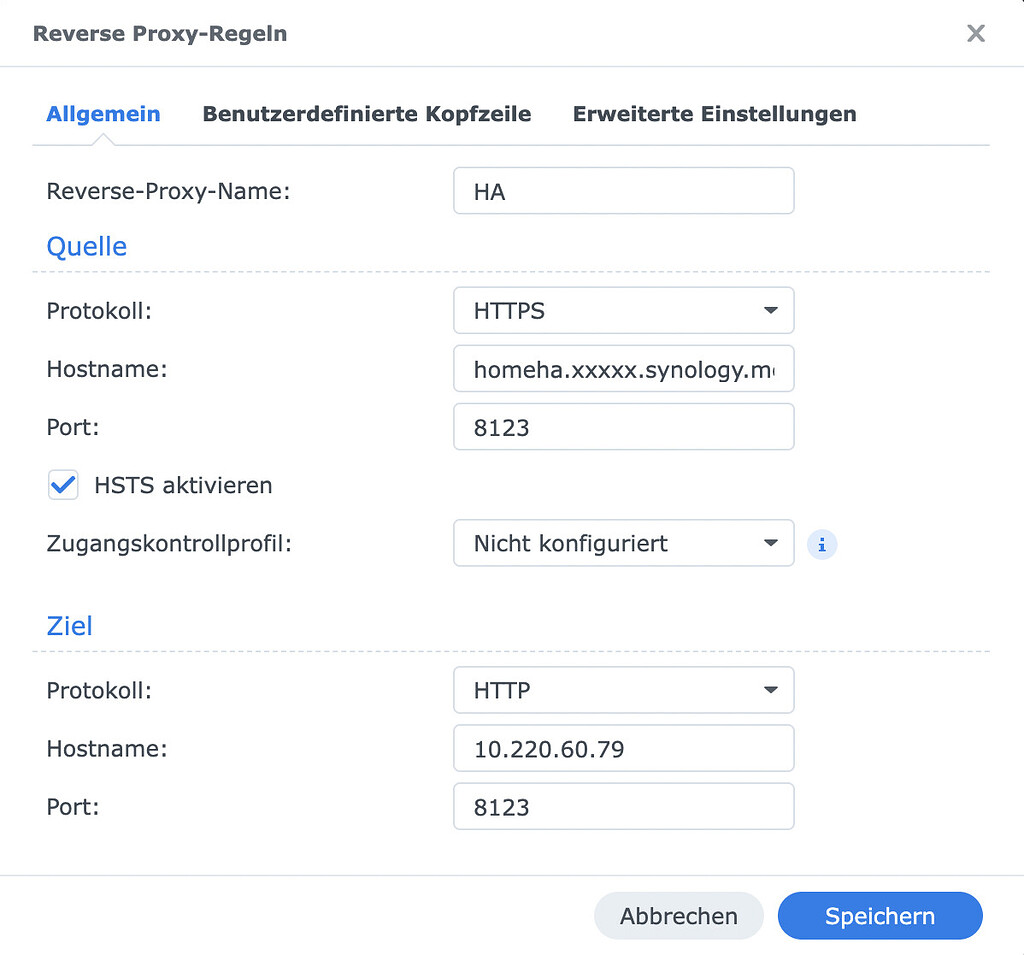Screen dimensions: 1024x955
Task: Open the Quelle Protokoll dropdown arrow
Action: click(771, 311)
